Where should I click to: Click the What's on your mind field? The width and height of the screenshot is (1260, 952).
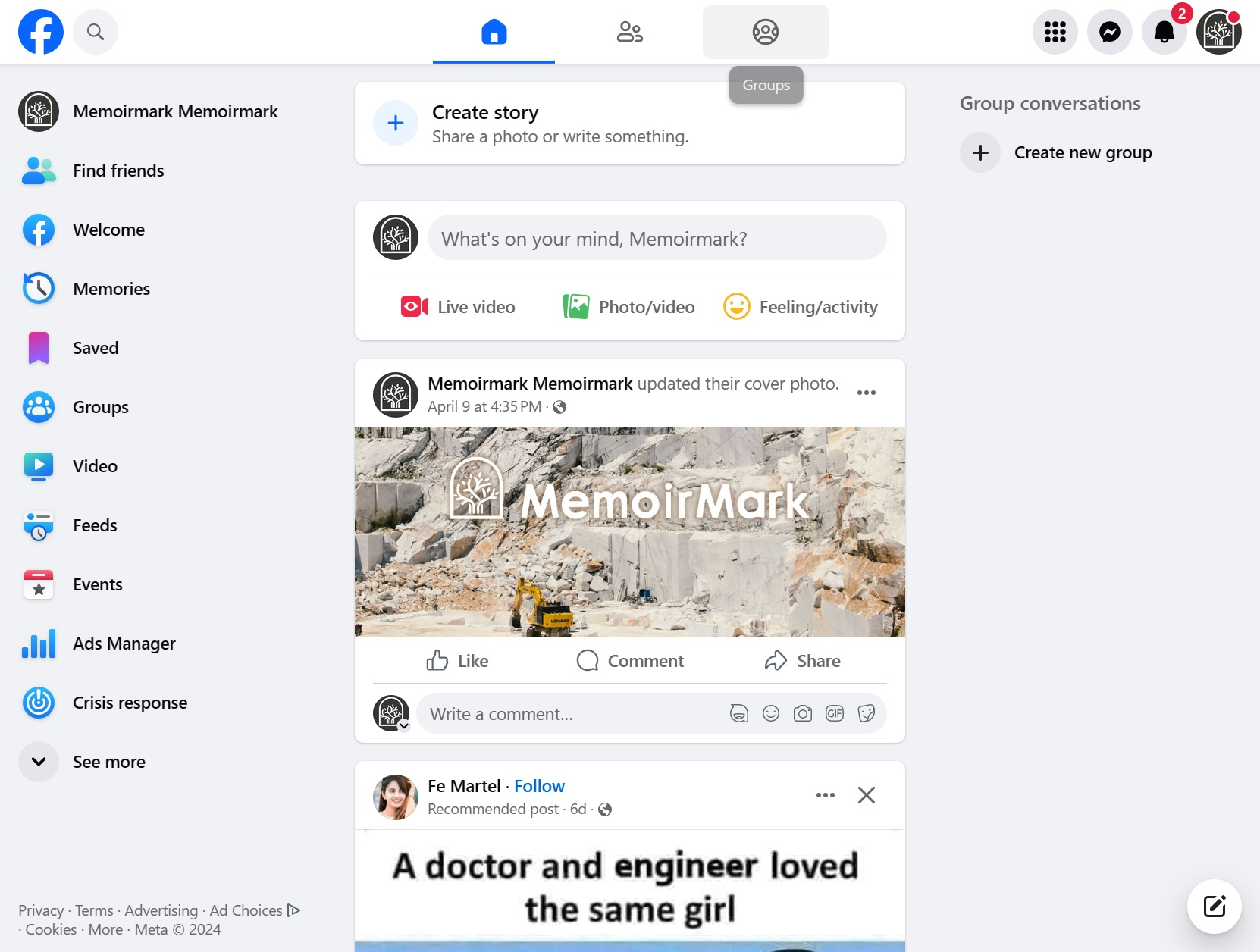coord(657,238)
